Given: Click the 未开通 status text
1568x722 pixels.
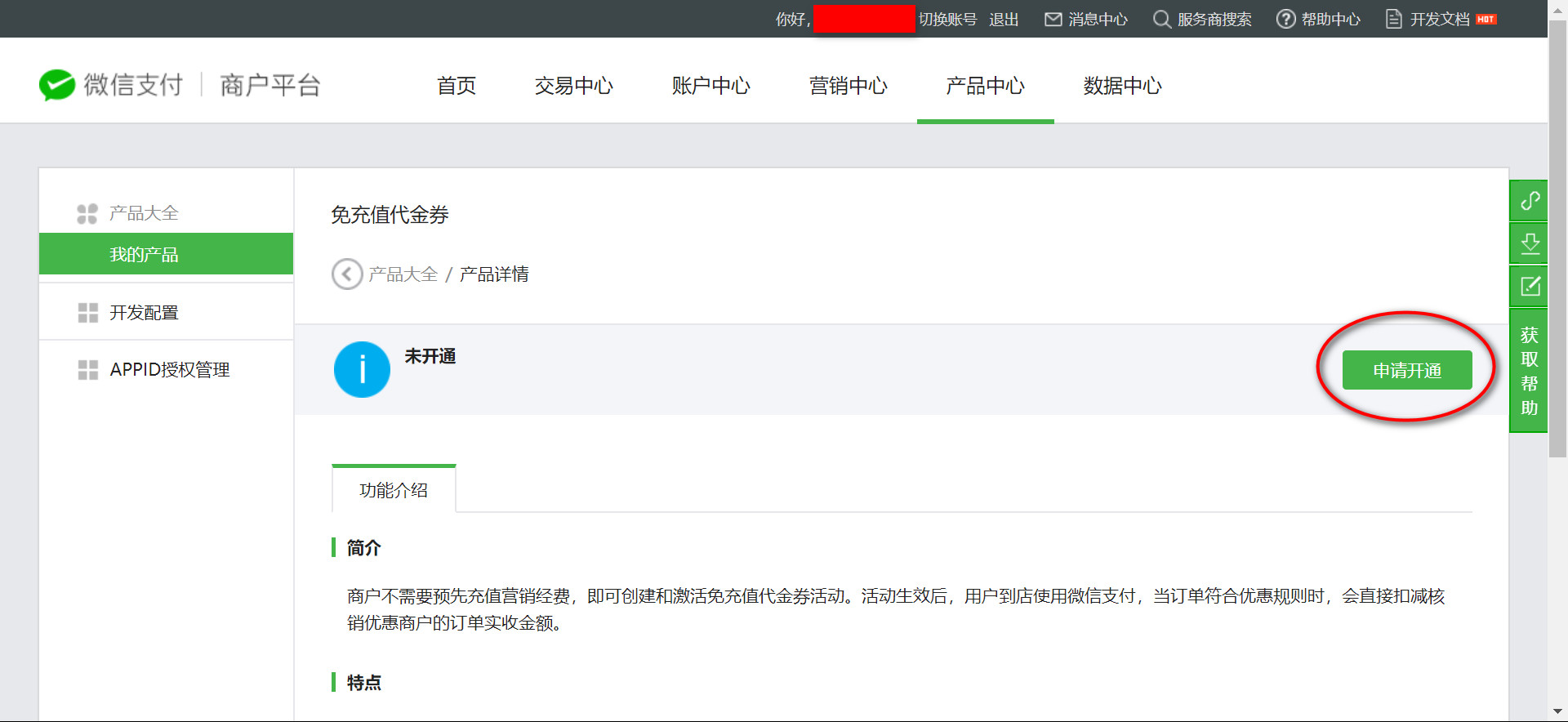Looking at the screenshot, I should pos(430,356).
